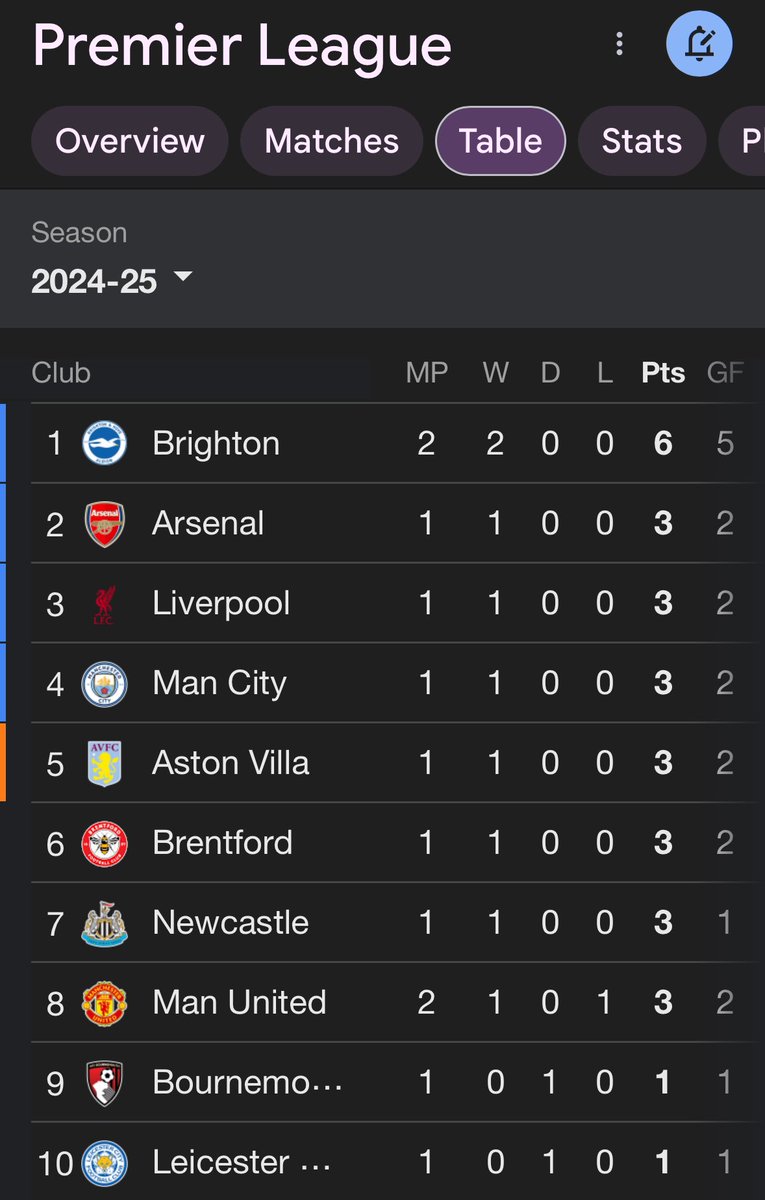Tap the Arsenal club crest
This screenshot has height=1200, width=765.
pyautogui.click(x=104, y=524)
